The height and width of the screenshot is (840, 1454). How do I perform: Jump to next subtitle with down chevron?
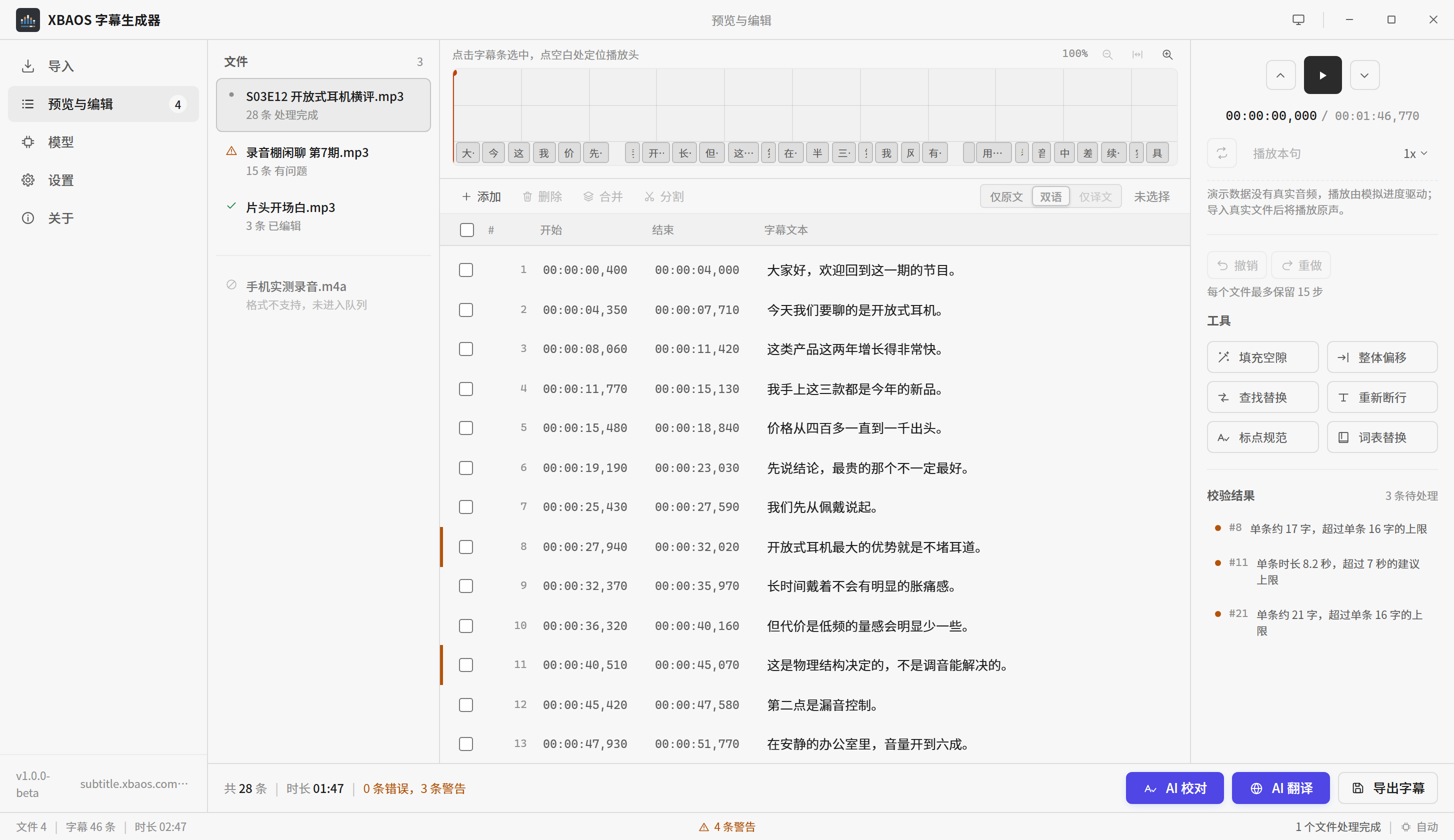pyautogui.click(x=1364, y=75)
